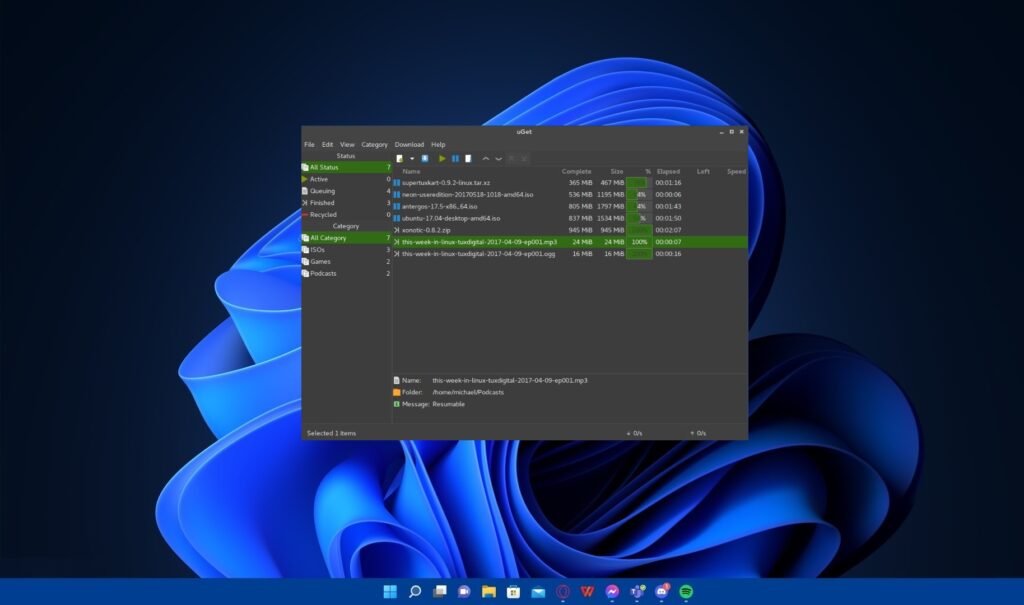Click the Elapsed column header
The height and width of the screenshot is (605, 1024).
pos(668,171)
